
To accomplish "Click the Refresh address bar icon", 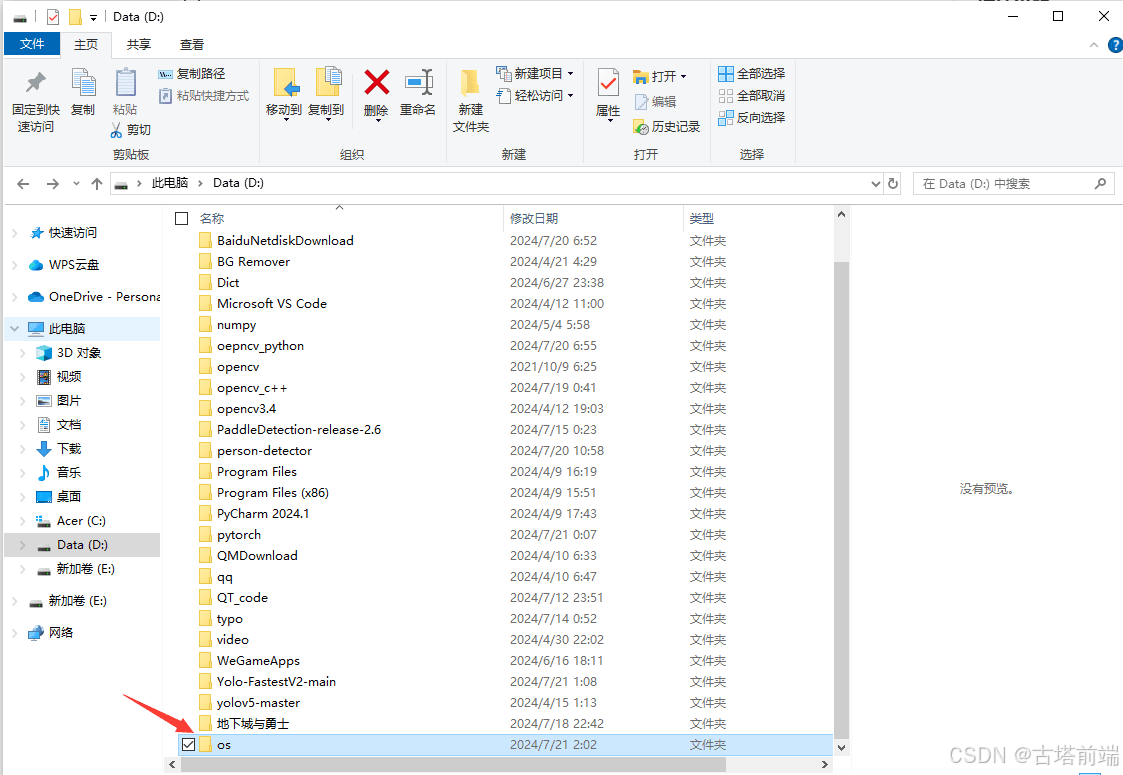I will pyautogui.click(x=893, y=183).
